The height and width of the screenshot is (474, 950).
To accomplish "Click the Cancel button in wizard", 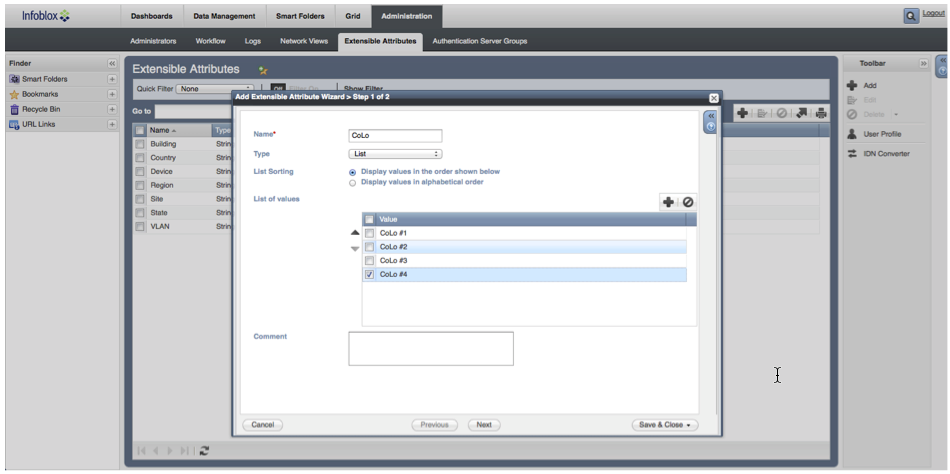I will [x=262, y=425].
